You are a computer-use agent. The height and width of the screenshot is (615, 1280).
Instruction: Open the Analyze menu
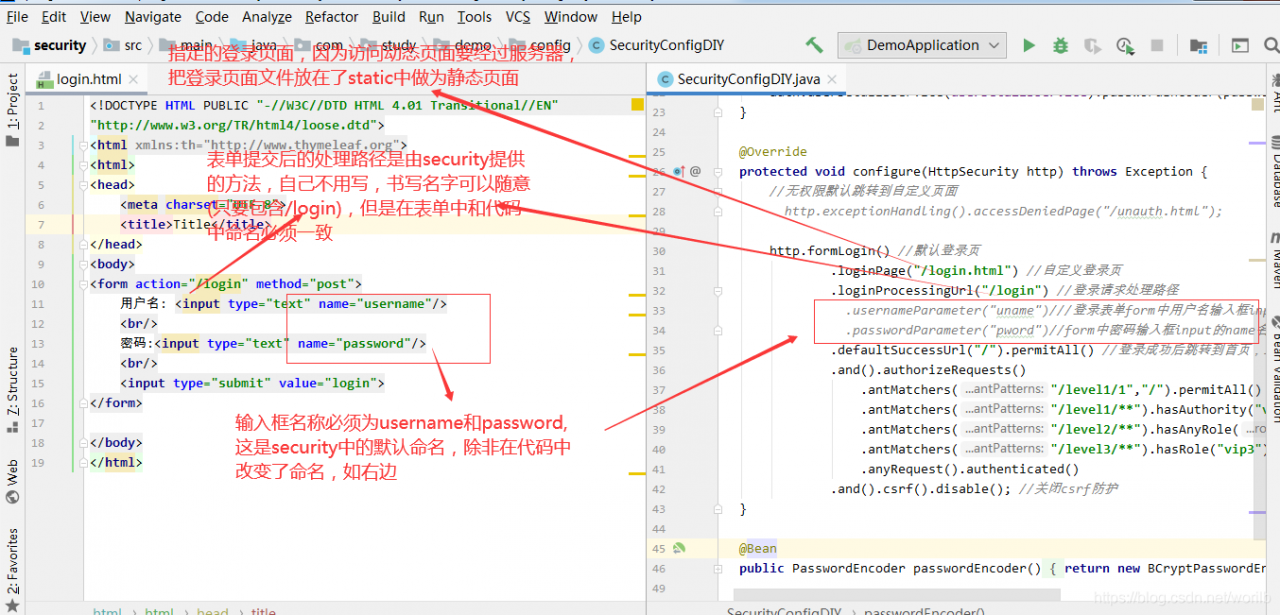pos(267,16)
